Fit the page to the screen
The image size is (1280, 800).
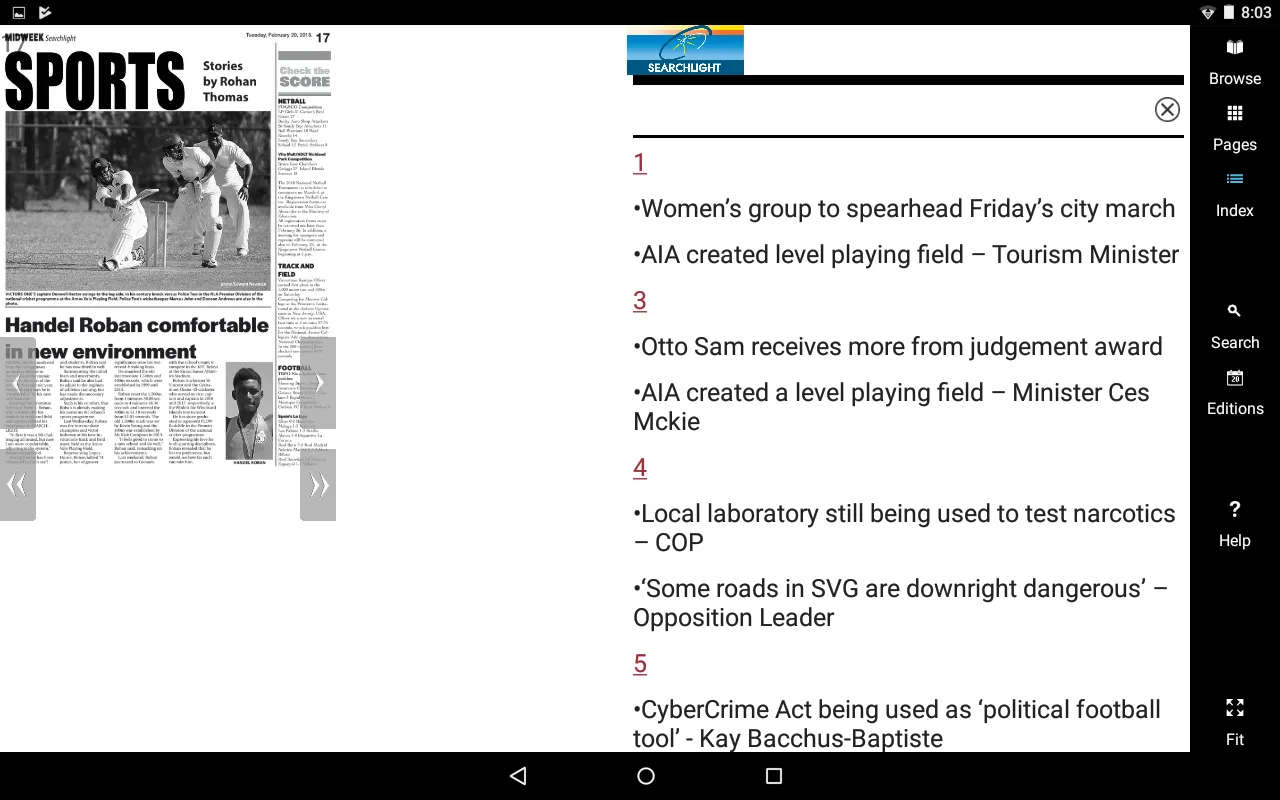[x=1234, y=722]
